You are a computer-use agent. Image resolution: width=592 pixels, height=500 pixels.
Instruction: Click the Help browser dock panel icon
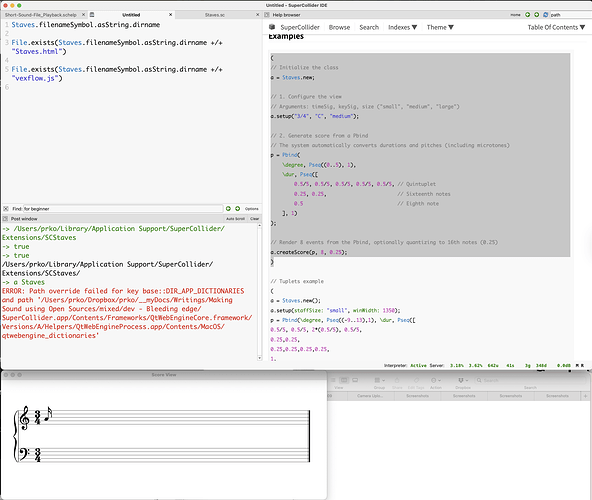coord(267,15)
